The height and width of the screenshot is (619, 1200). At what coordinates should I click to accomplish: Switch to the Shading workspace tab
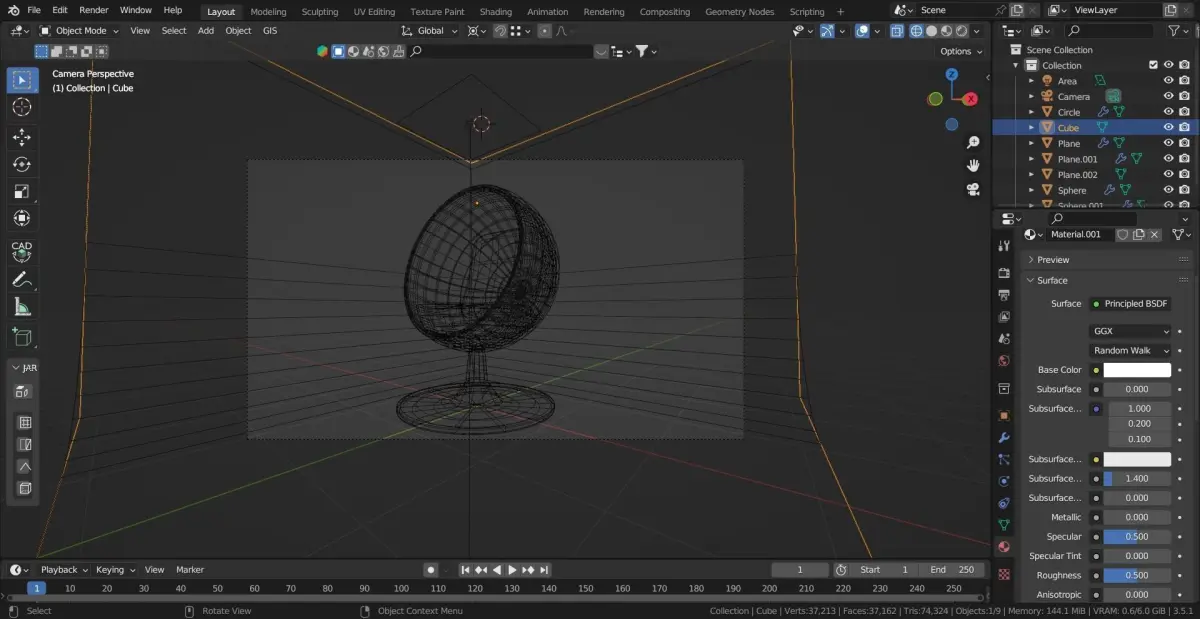(x=496, y=12)
